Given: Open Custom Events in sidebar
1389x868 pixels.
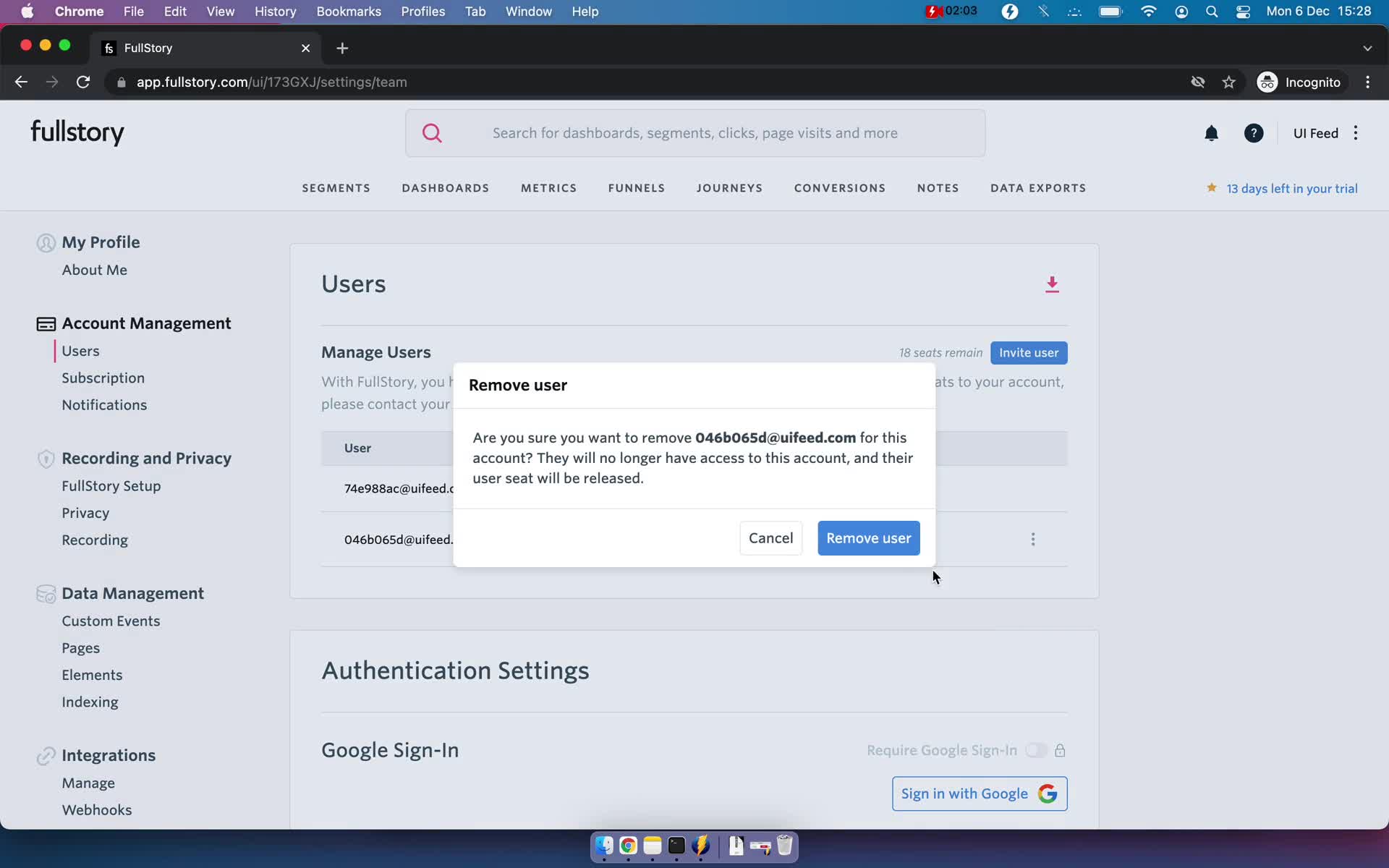Looking at the screenshot, I should (111, 621).
